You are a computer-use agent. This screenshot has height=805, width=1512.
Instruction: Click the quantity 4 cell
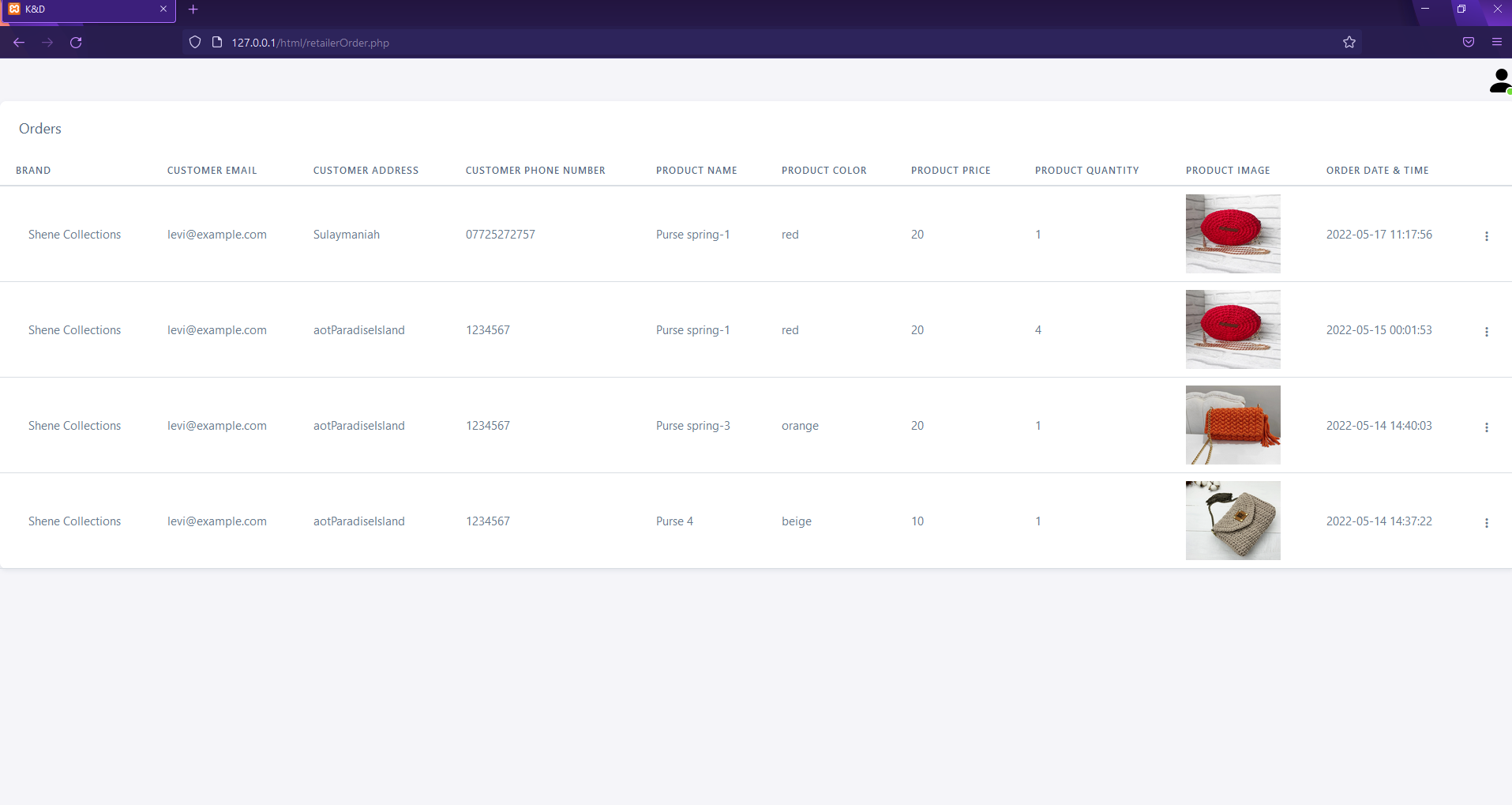click(1038, 330)
